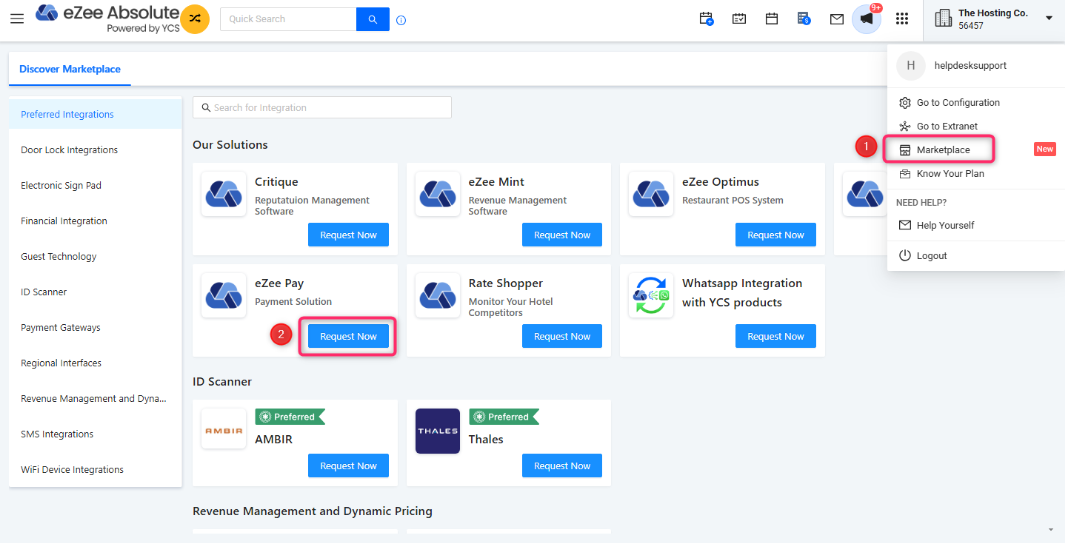This screenshot has height=543, width=1070.
Task: Request eZee Pay payment solution
Action: point(348,336)
